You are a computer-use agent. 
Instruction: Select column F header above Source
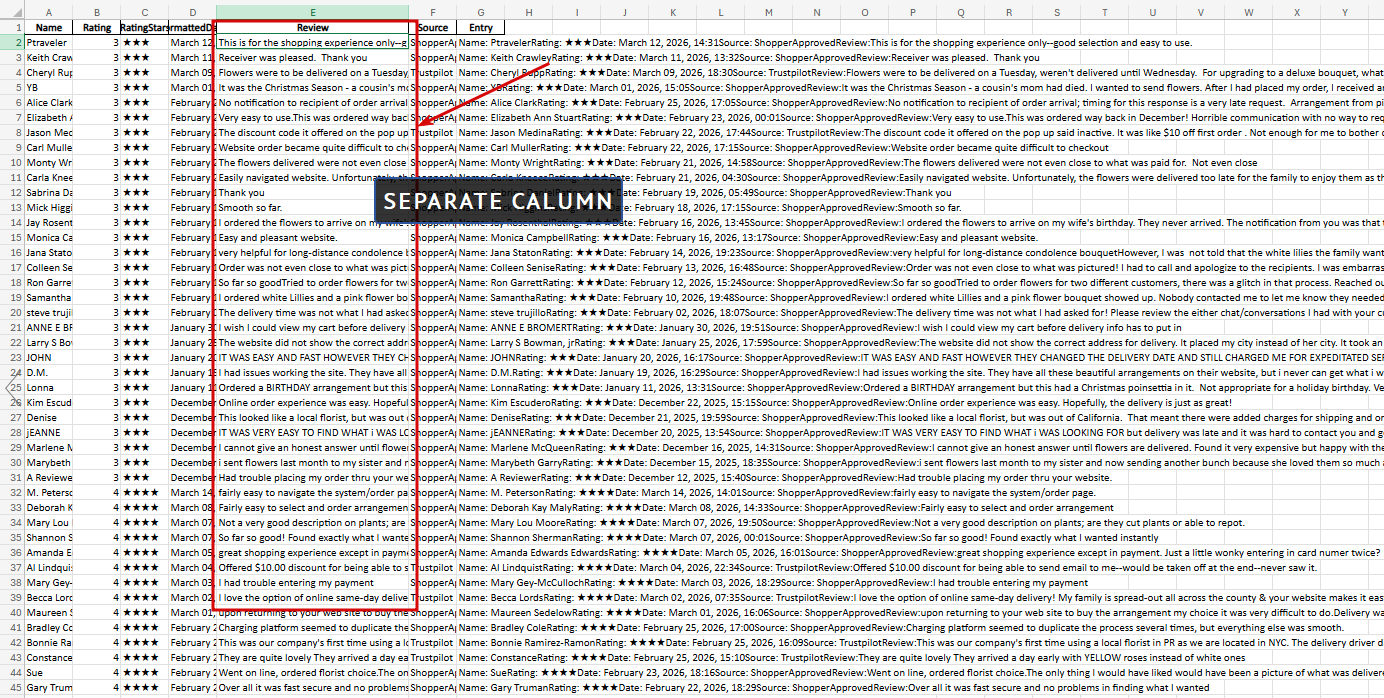point(433,12)
